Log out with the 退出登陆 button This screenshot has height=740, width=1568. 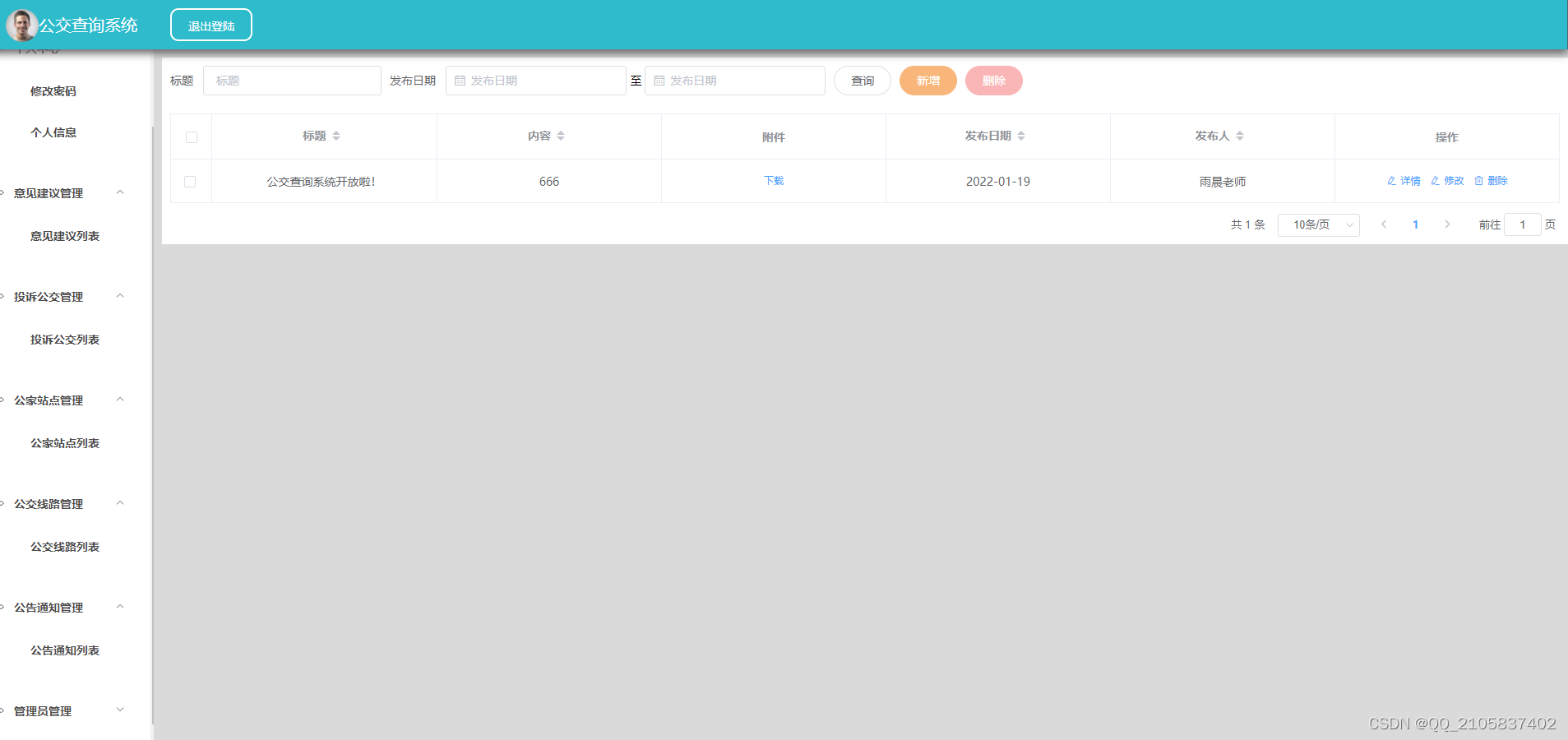(x=211, y=25)
